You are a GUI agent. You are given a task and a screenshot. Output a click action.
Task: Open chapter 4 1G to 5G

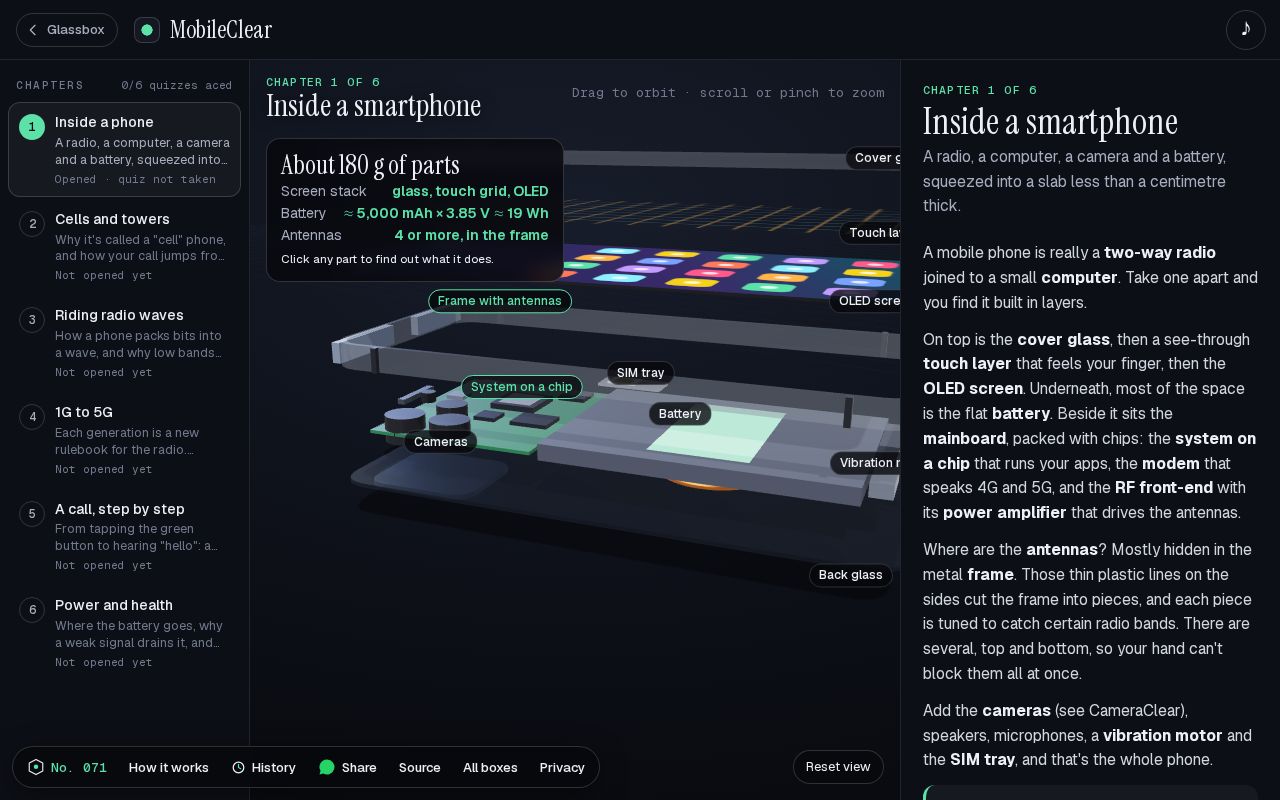click(125, 440)
